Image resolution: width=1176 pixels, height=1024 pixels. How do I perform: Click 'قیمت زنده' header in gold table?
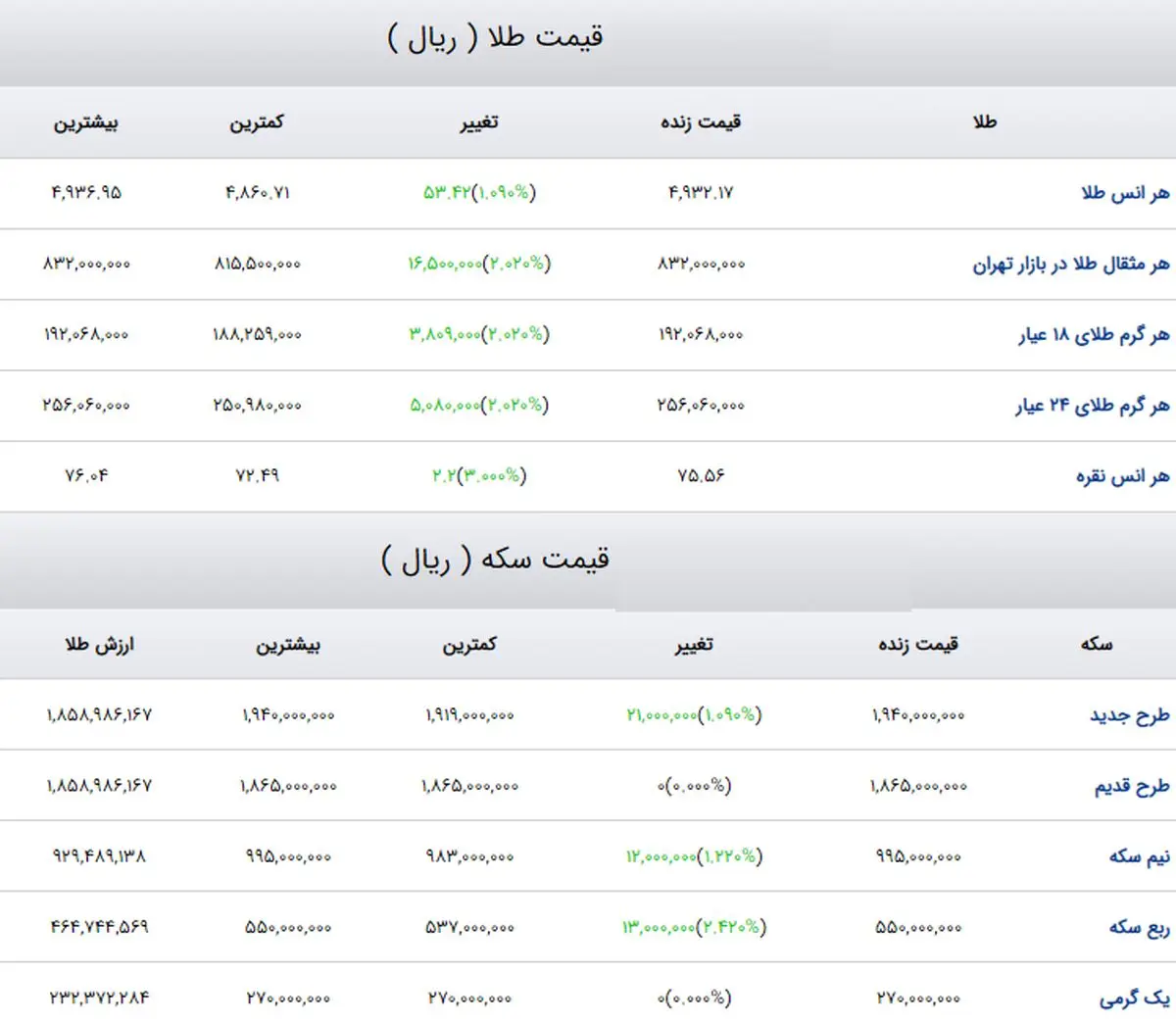701,122
